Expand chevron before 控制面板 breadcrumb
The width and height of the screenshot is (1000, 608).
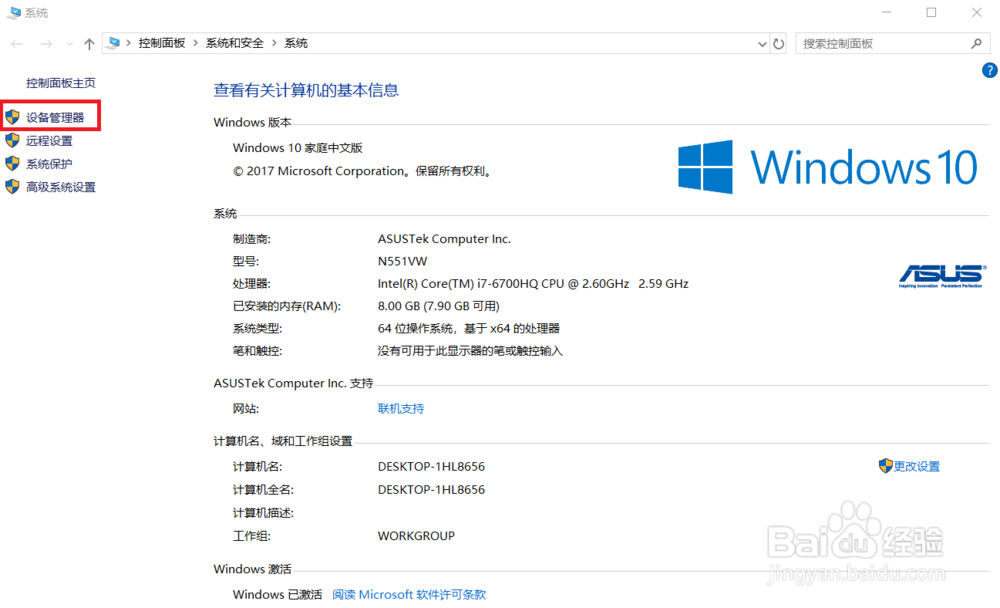[x=129, y=43]
